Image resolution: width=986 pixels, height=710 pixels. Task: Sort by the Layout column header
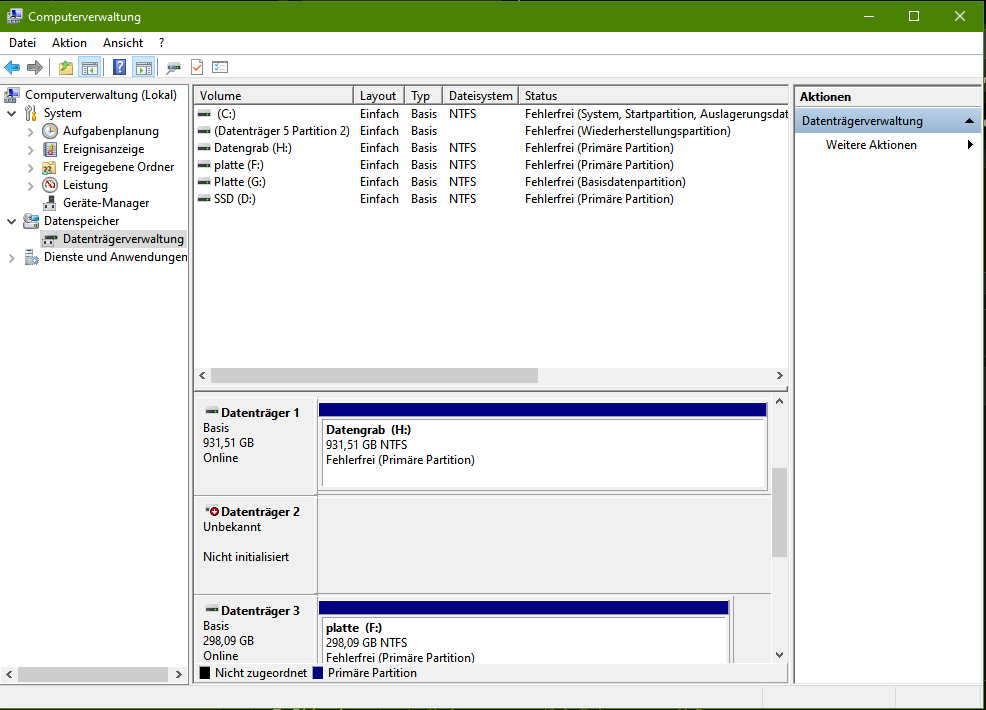pyautogui.click(x=379, y=96)
